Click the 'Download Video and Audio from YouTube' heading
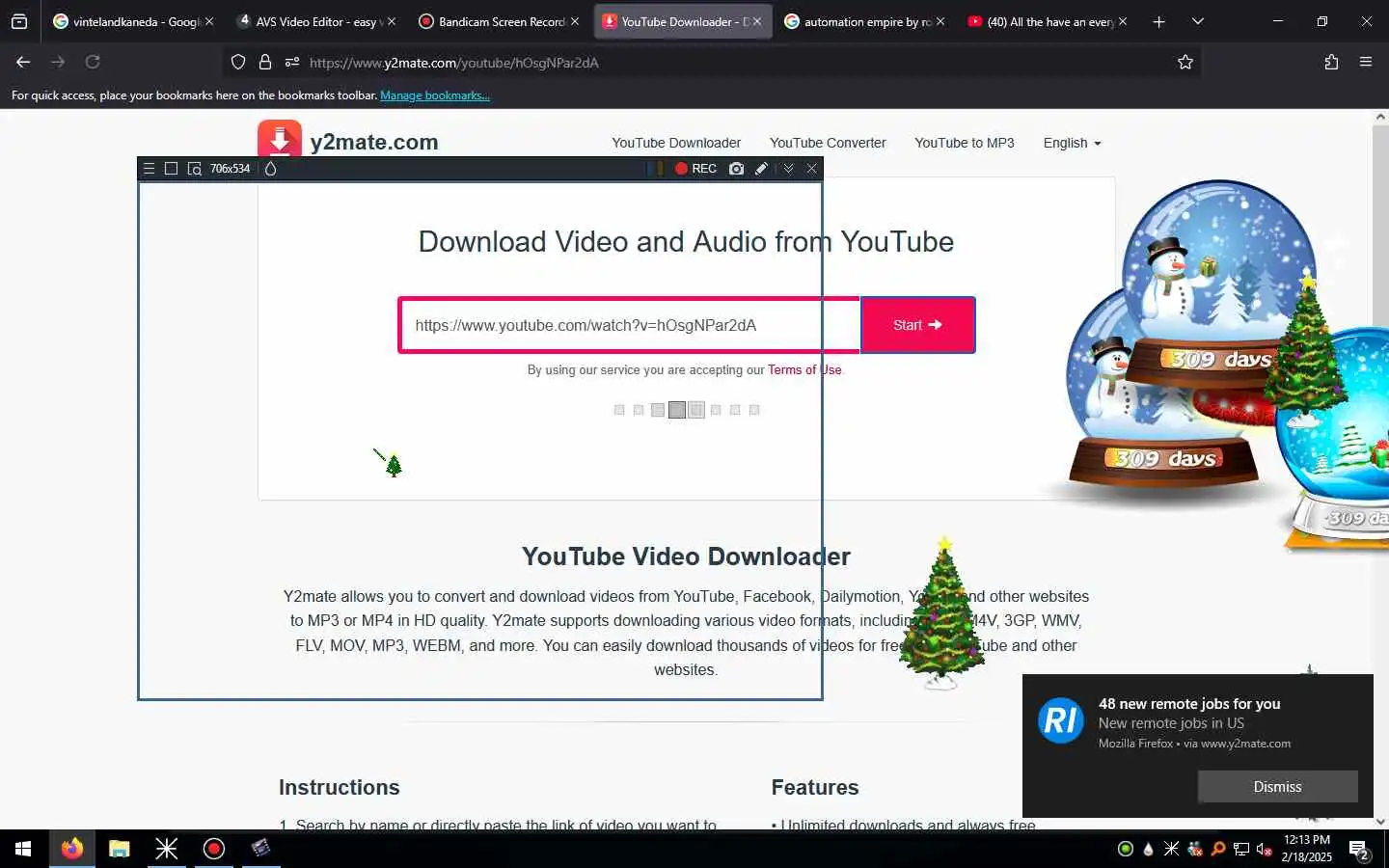The width and height of the screenshot is (1389, 868). click(x=686, y=241)
